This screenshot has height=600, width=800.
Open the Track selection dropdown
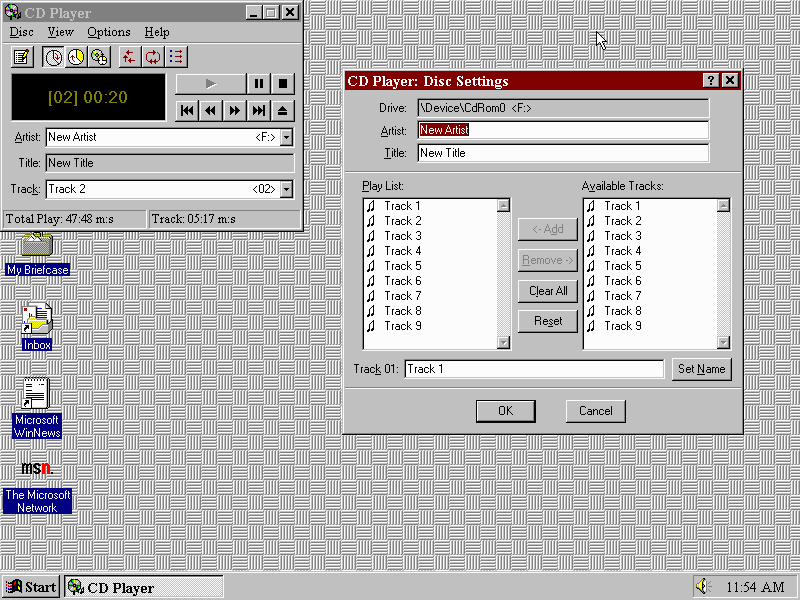tap(287, 189)
